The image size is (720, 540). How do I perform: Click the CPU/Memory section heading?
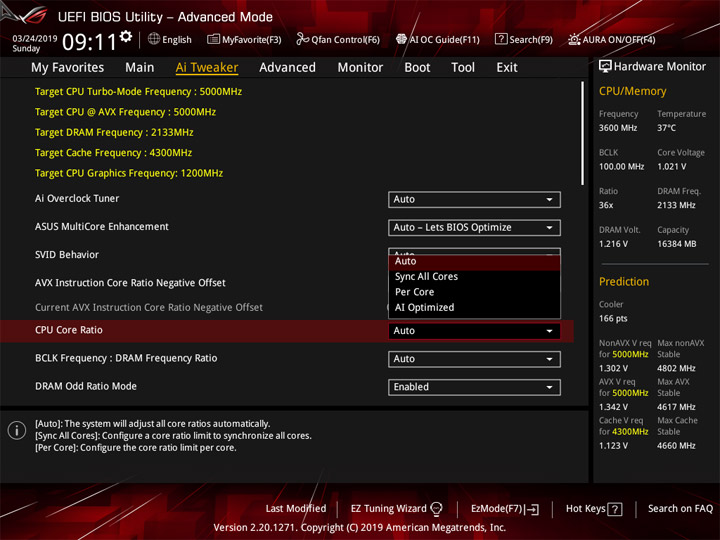[632, 91]
